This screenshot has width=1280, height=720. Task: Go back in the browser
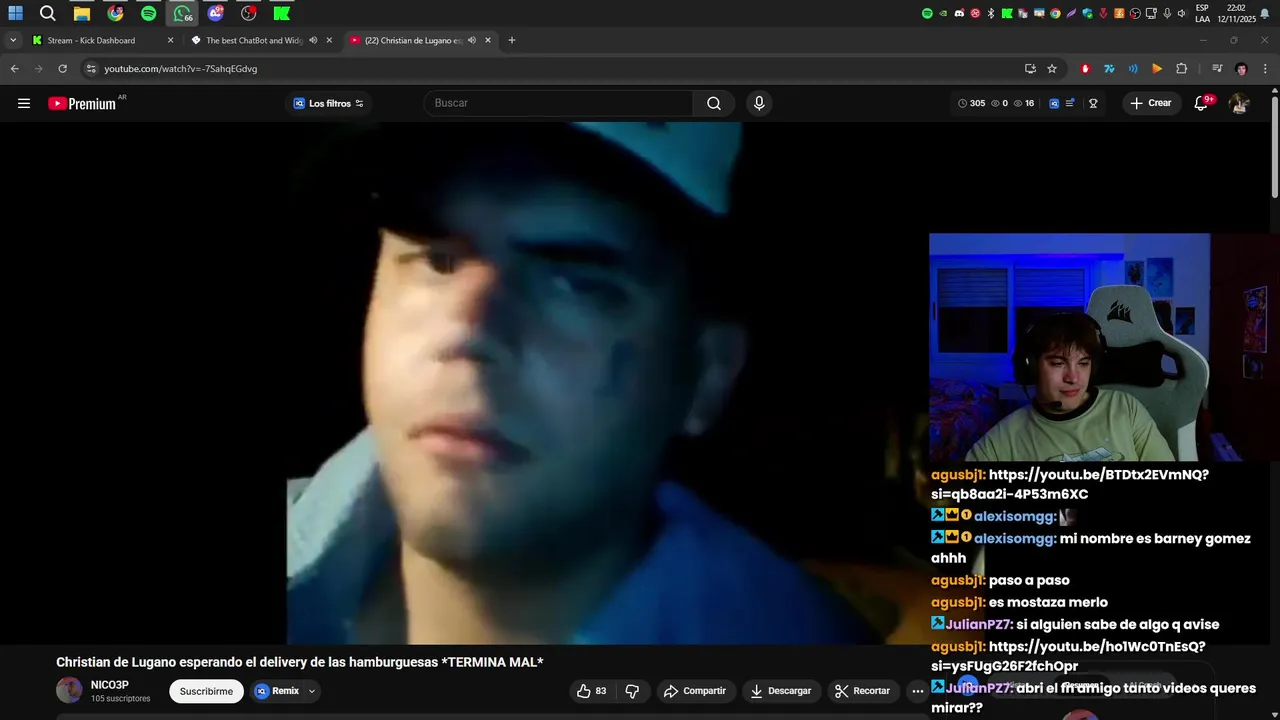coord(14,68)
